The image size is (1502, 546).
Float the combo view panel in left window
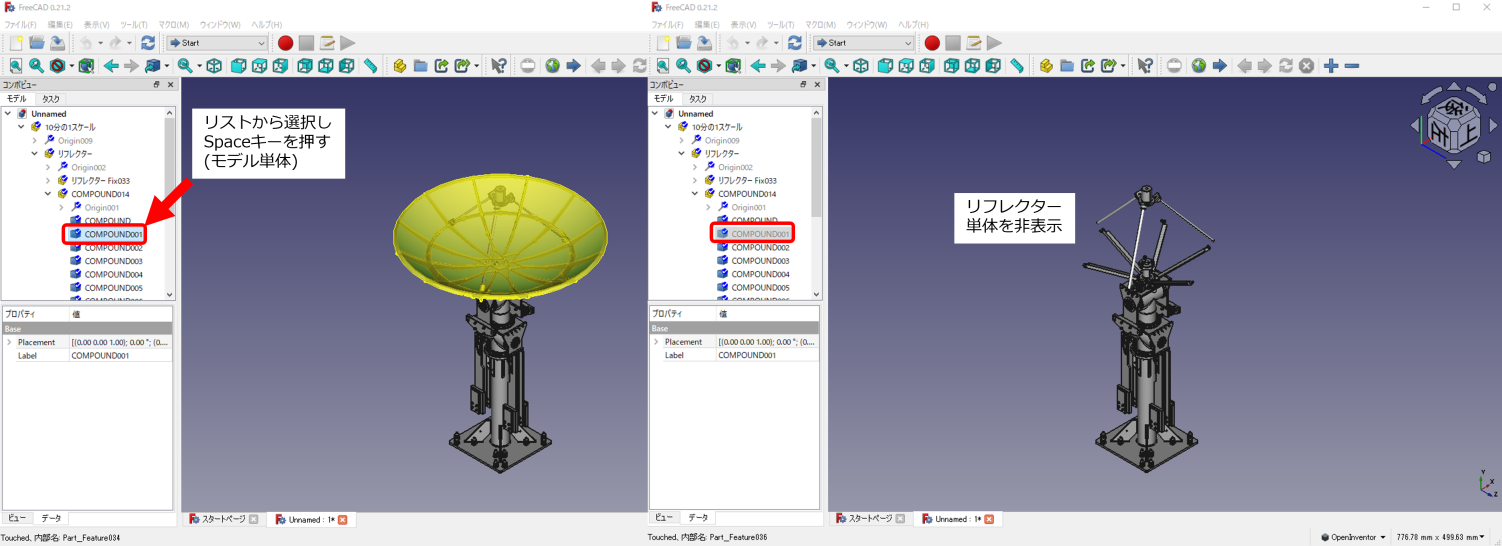[x=156, y=85]
